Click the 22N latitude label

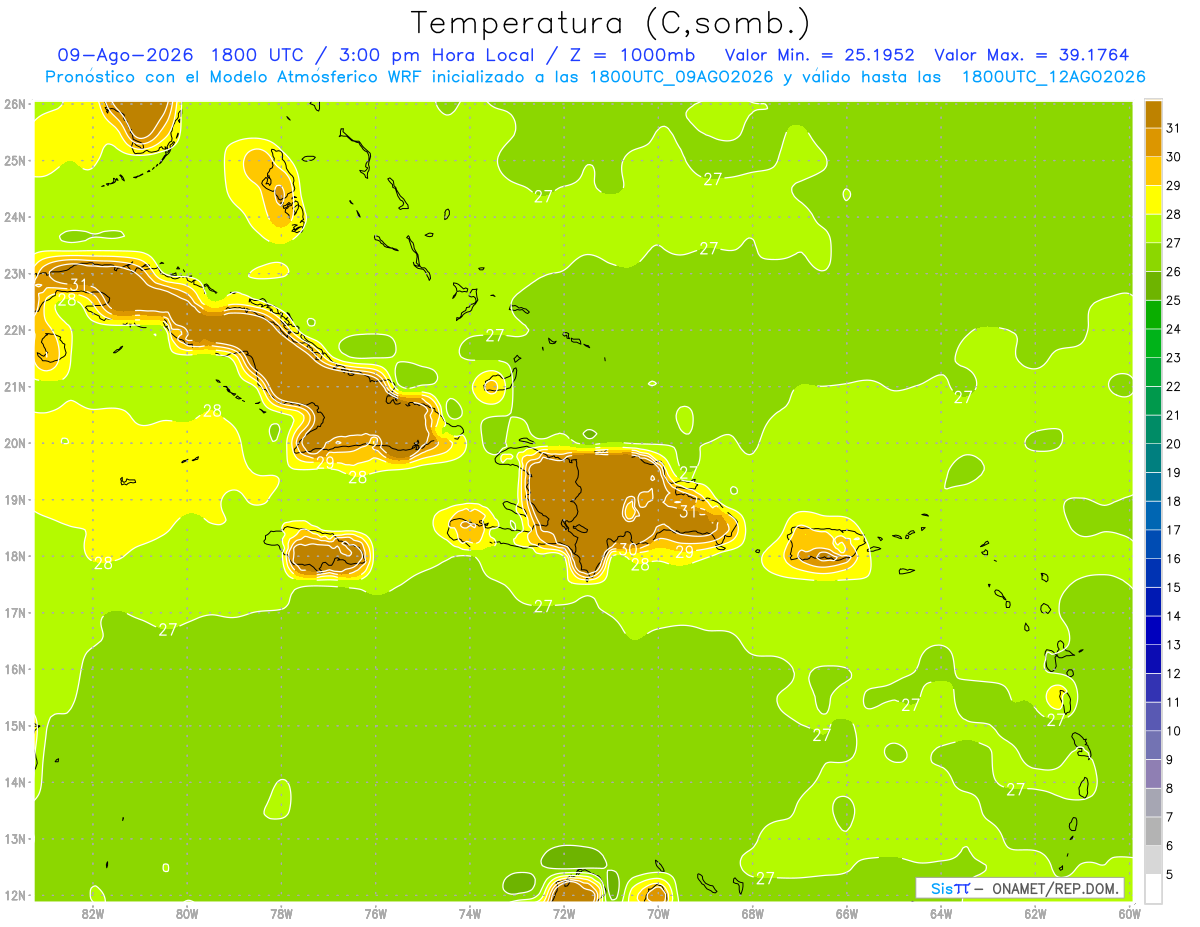coord(15,329)
